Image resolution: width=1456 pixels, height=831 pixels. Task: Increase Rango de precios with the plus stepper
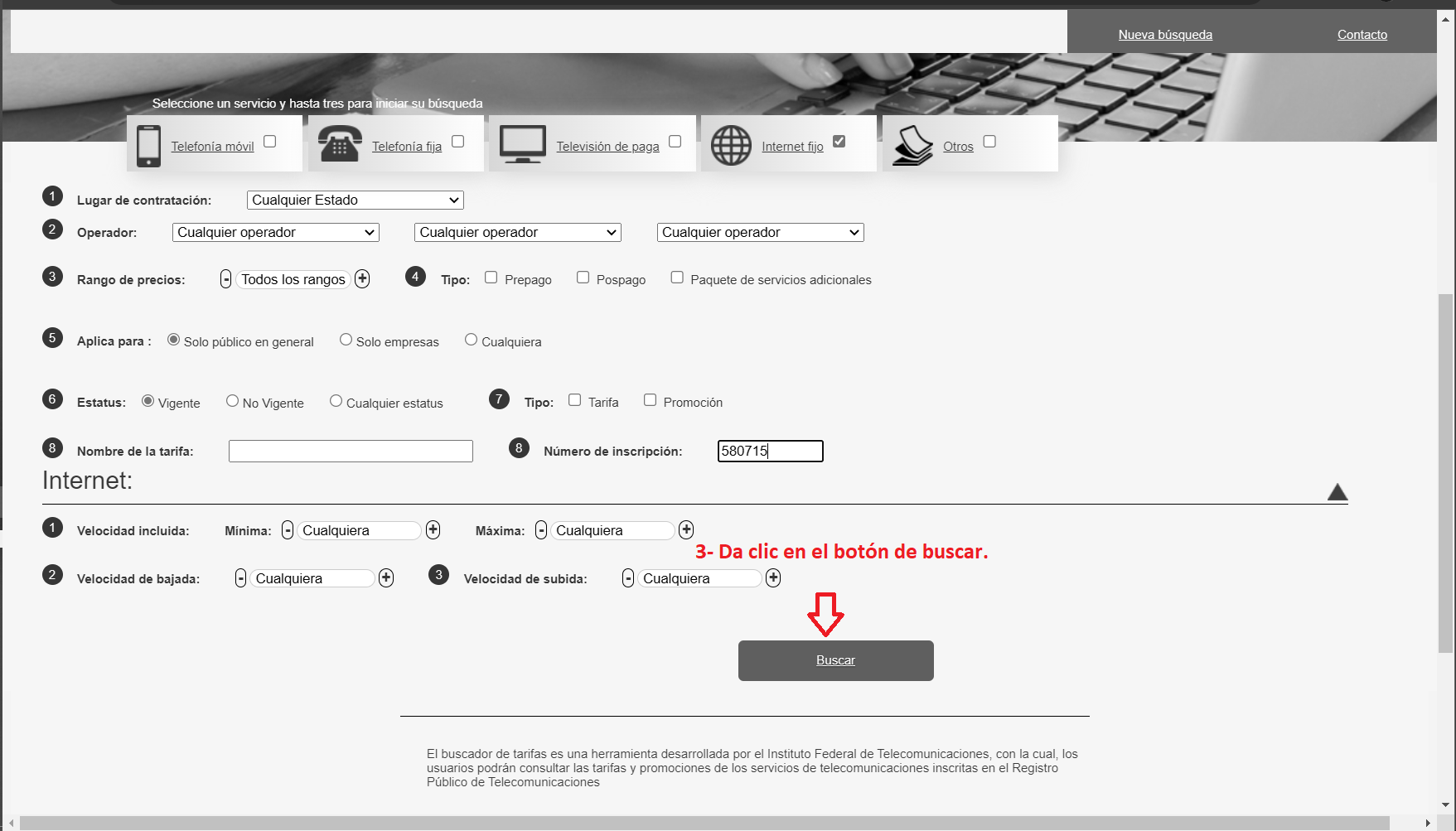(362, 279)
